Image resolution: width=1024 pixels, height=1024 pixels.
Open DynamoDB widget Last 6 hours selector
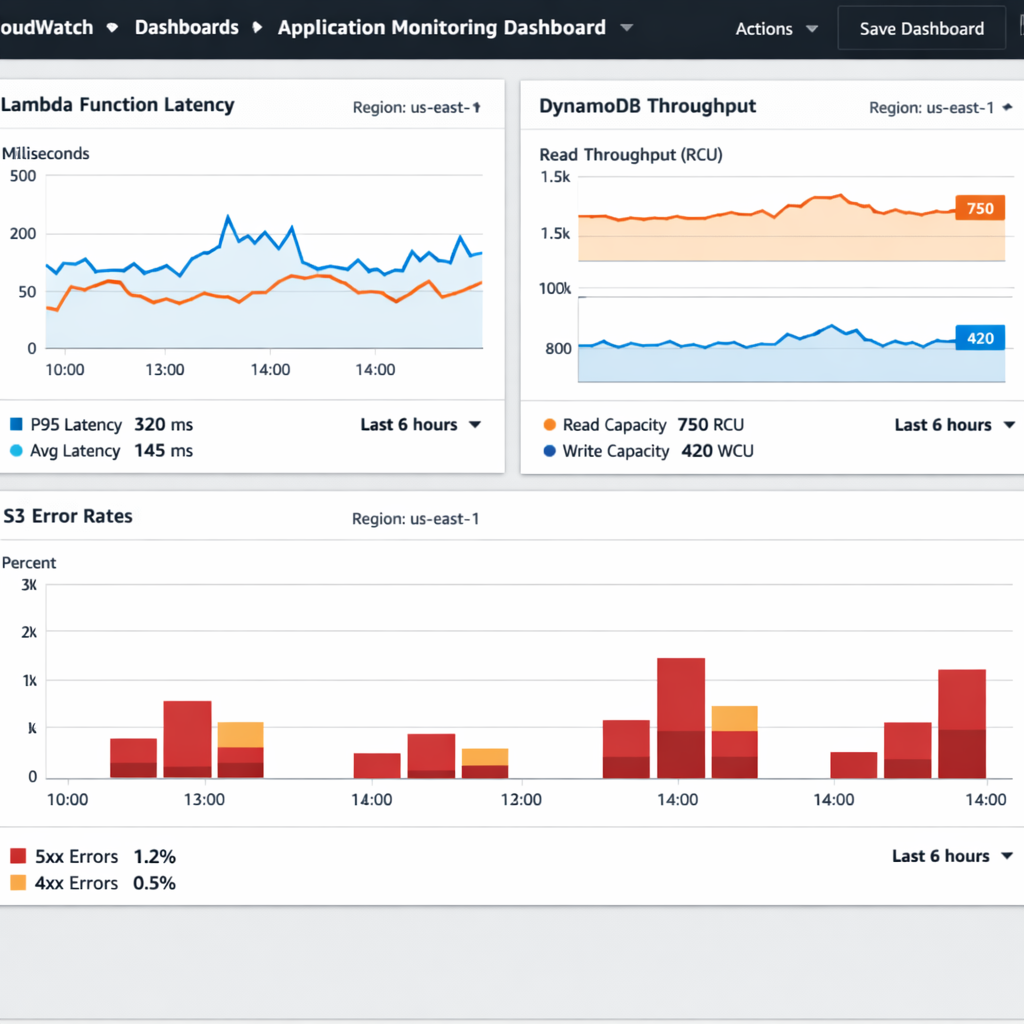[x=954, y=425]
